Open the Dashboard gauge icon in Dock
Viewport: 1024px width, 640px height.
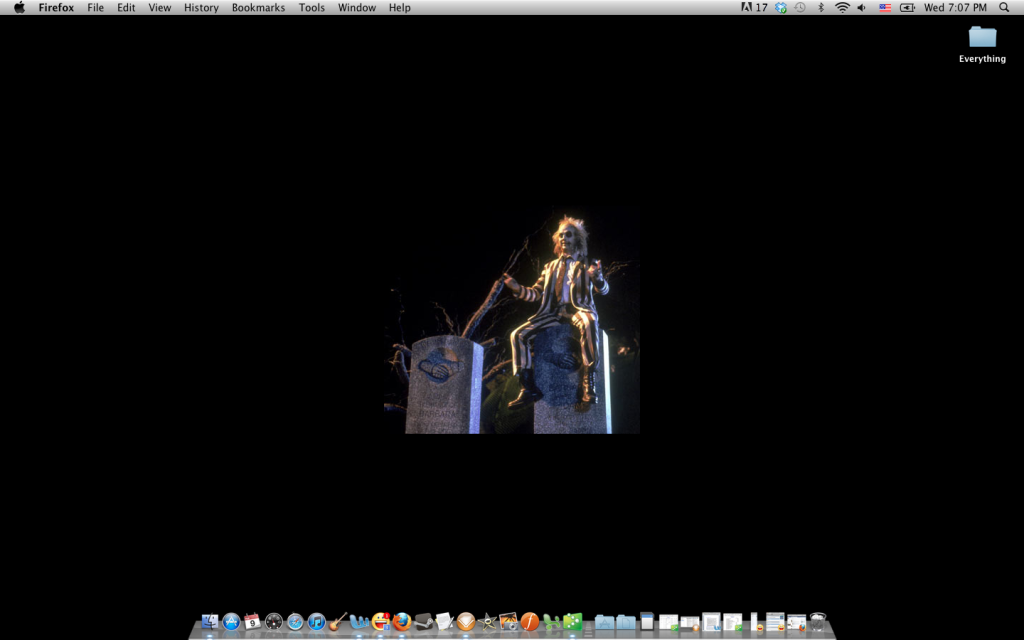pos(274,621)
